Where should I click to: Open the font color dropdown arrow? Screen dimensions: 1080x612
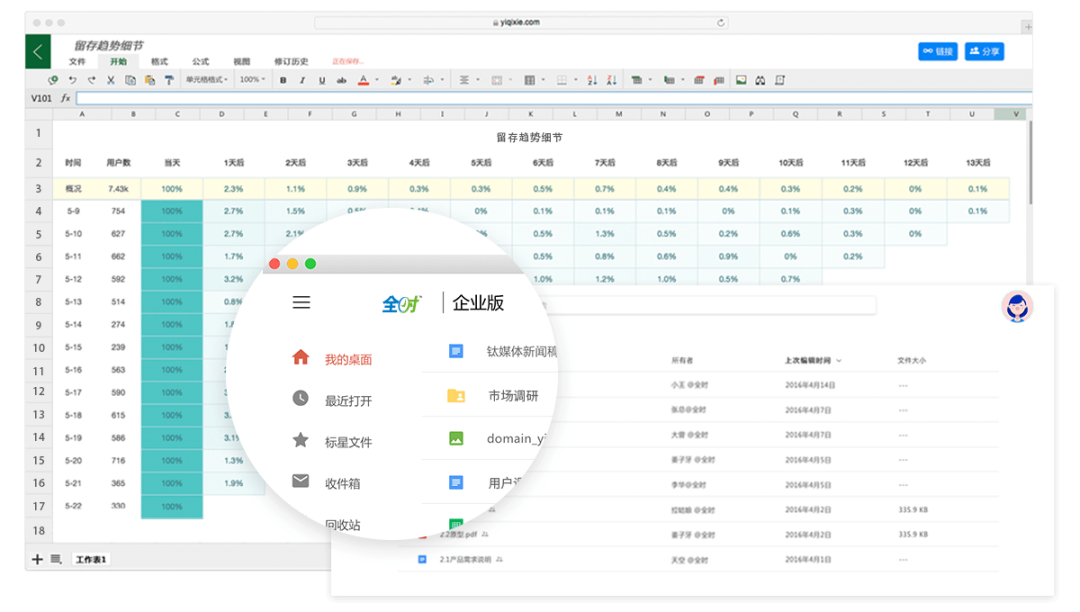click(377, 81)
